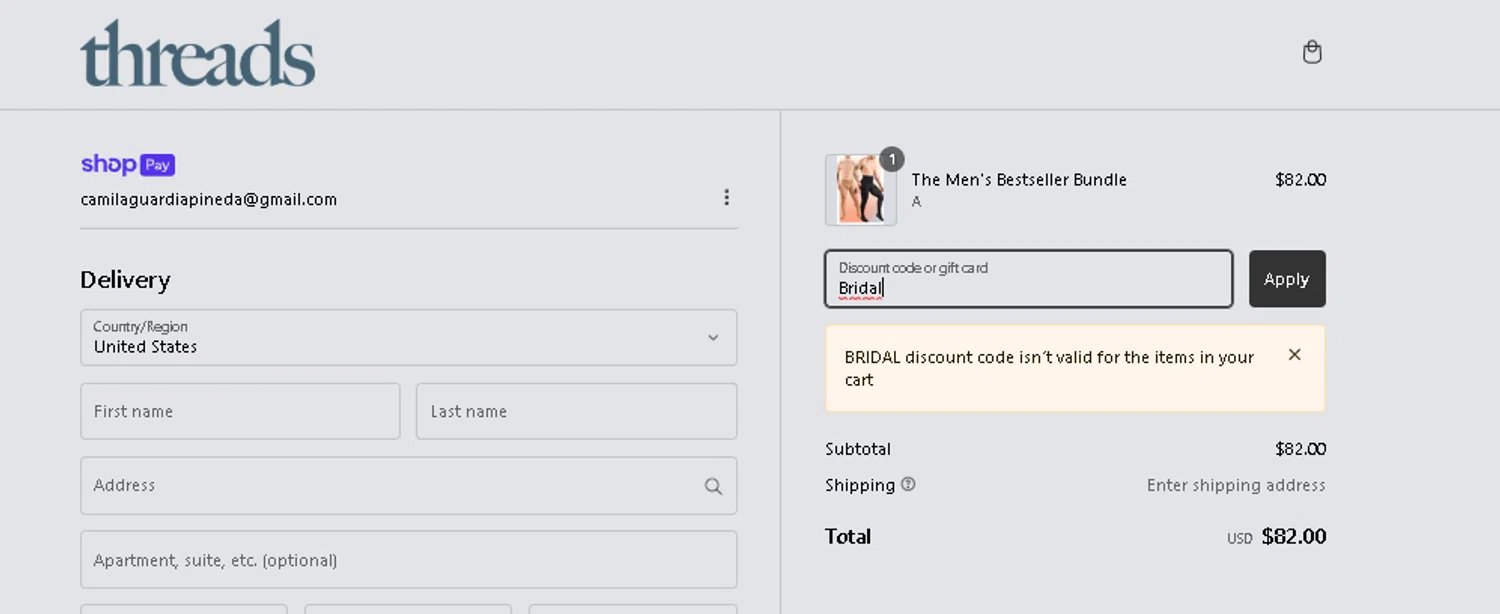Click the Men's Bestseller Bundle product thumbnail
This screenshot has height=614, width=1500.
coord(860,190)
